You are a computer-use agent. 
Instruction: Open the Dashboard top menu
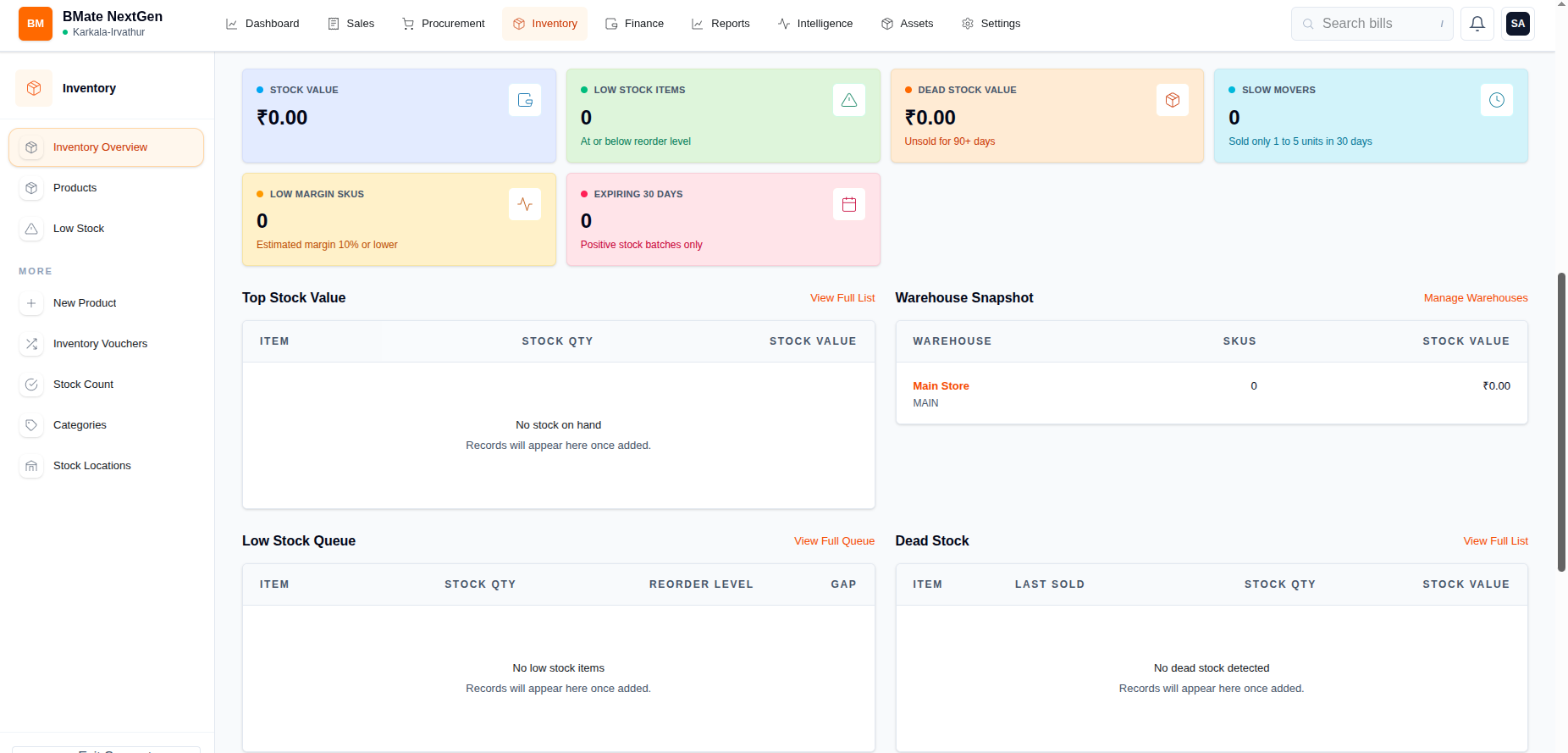pos(262,24)
